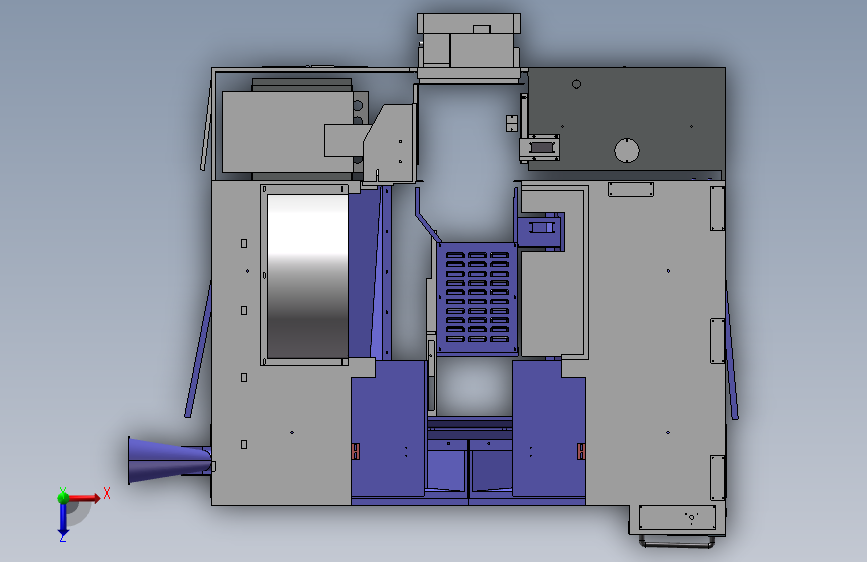Click the green Y axis ball at triad origin
The width and height of the screenshot is (867, 562).
63,497
